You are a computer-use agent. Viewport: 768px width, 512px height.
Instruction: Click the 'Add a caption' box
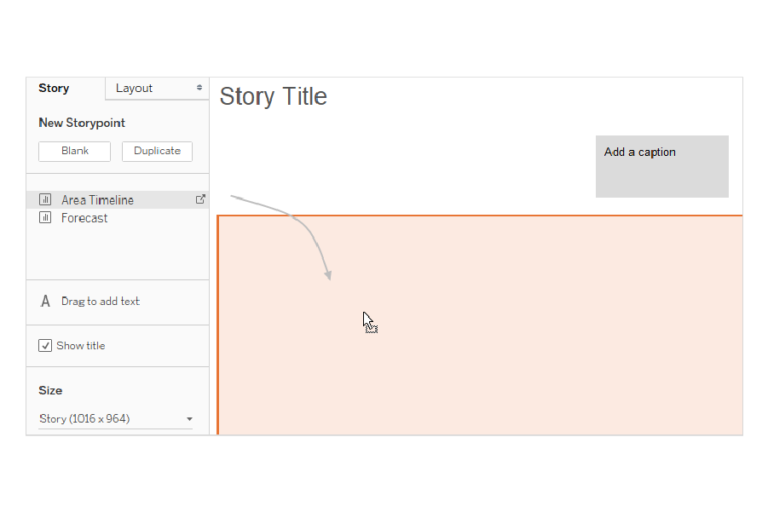point(661,166)
